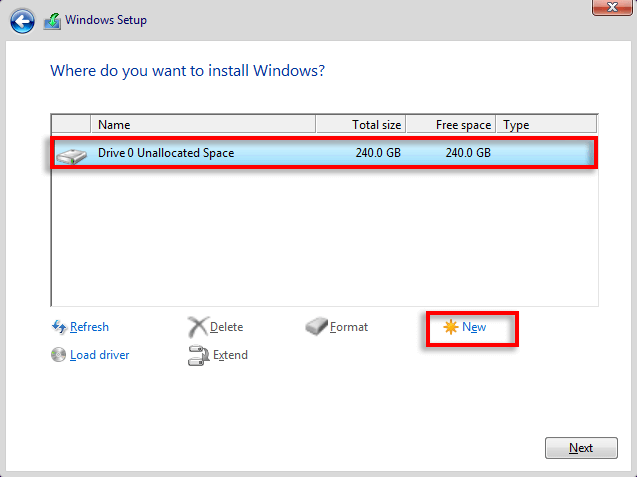This screenshot has height=477, width=637.
Task: Choose the Load driver link
Action: click(x=99, y=355)
